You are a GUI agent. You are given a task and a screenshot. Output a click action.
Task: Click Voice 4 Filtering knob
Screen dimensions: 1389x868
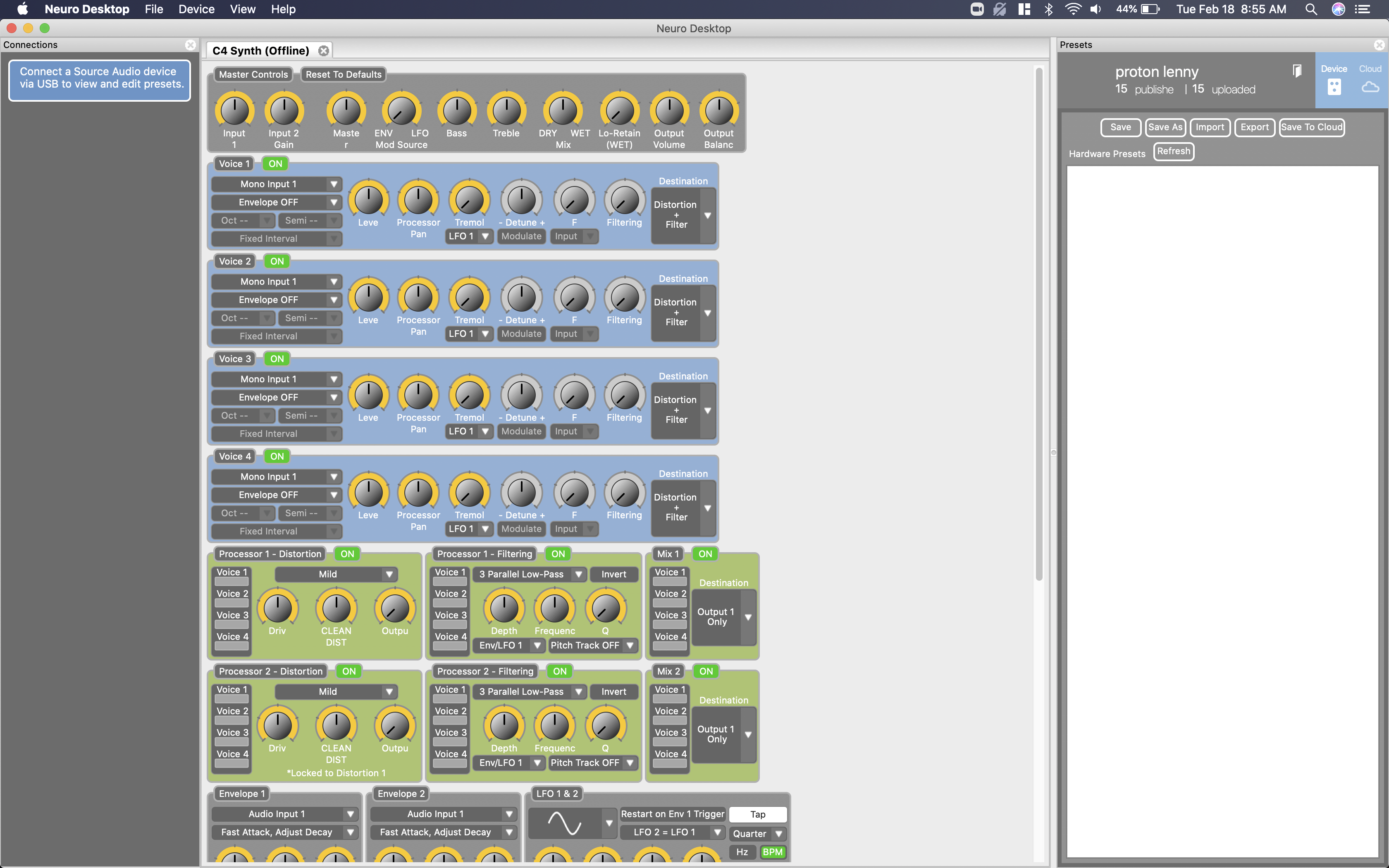pyautogui.click(x=625, y=493)
